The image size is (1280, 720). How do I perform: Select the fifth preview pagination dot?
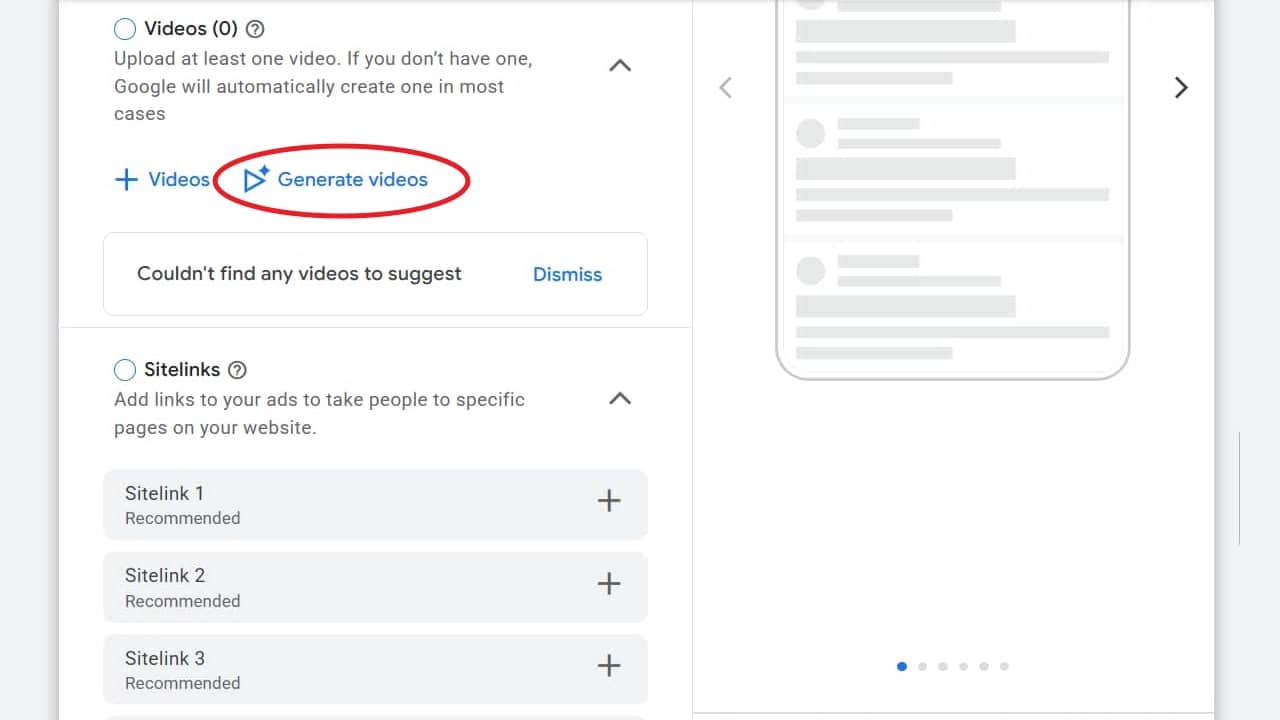point(984,666)
